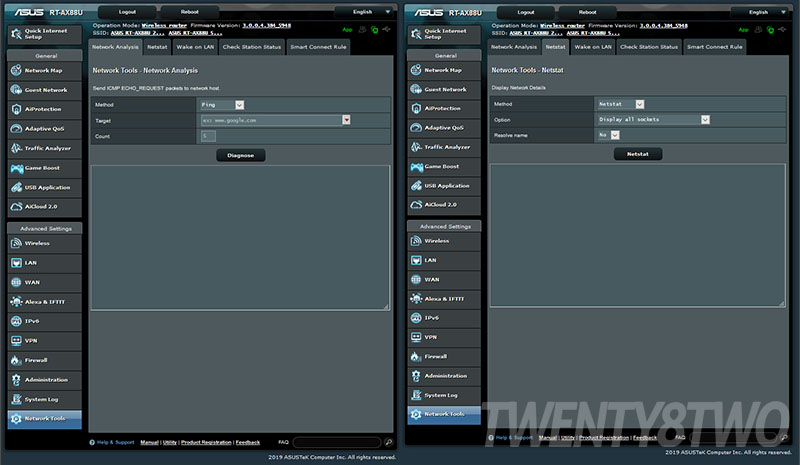Open AiProtection shield icon in left window

tap(16, 109)
